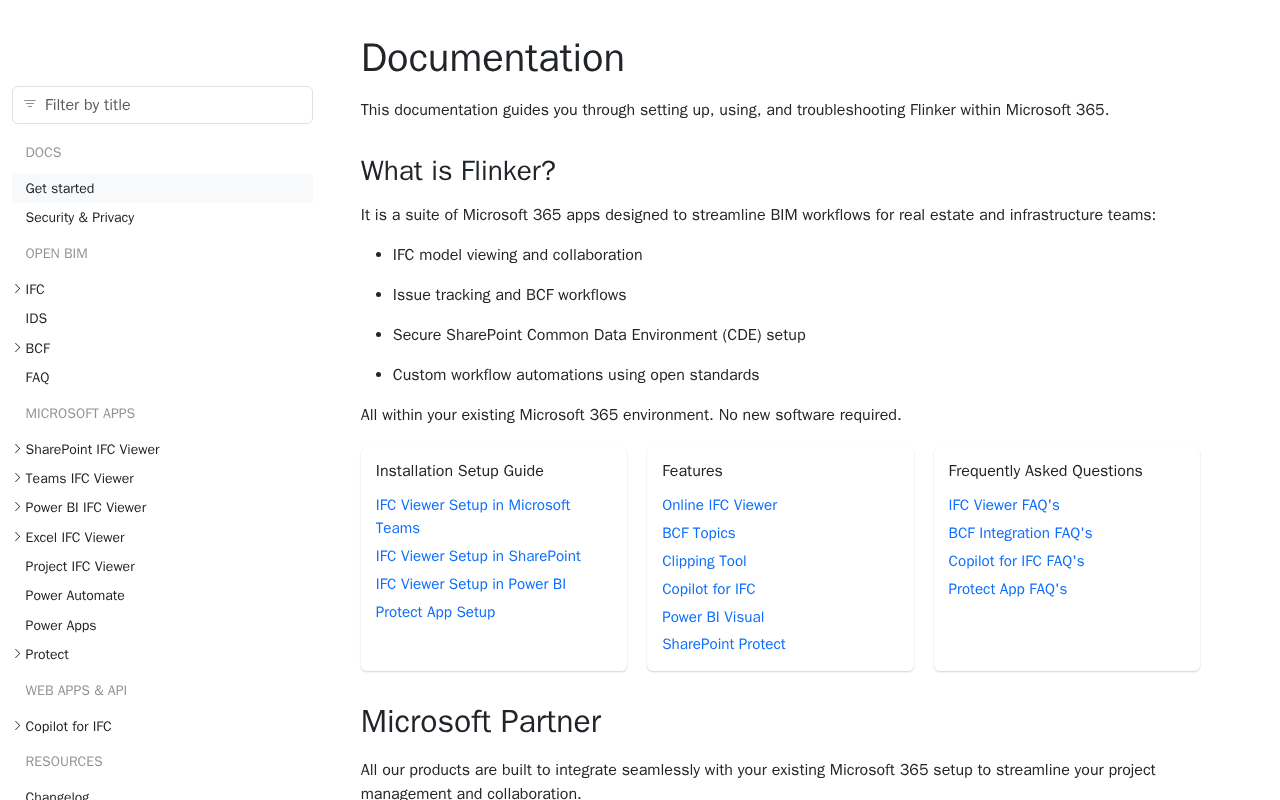Open IFC Viewer Setup in SharePoint link
1280x800 pixels.
pos(478,556)
